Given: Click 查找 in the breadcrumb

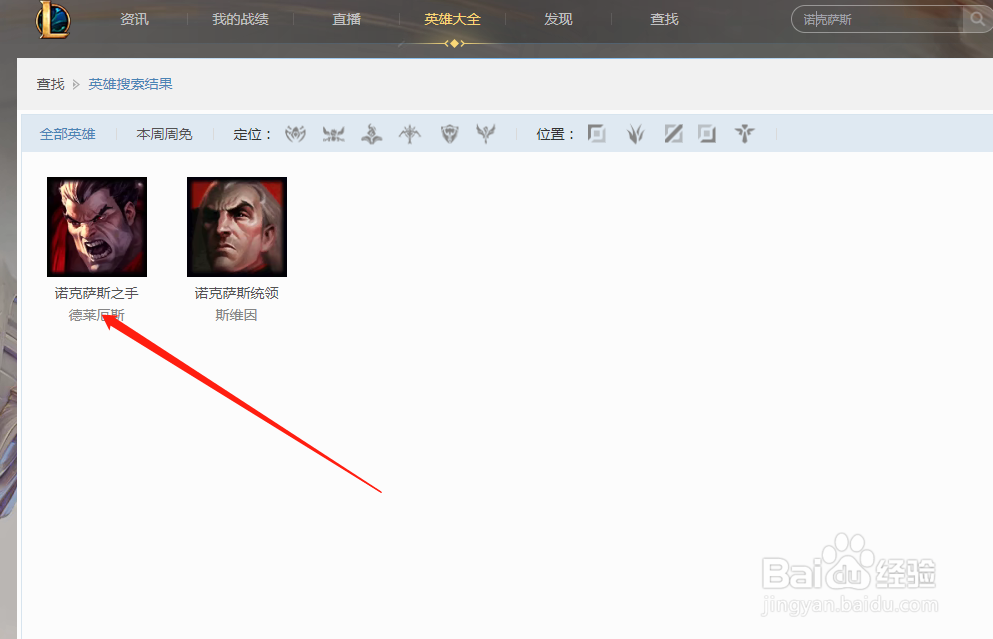Looking at the screenshot, I should click(x=51, y=84).
